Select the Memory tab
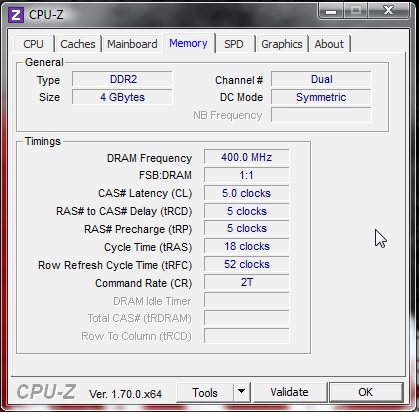 pos(188,43)
